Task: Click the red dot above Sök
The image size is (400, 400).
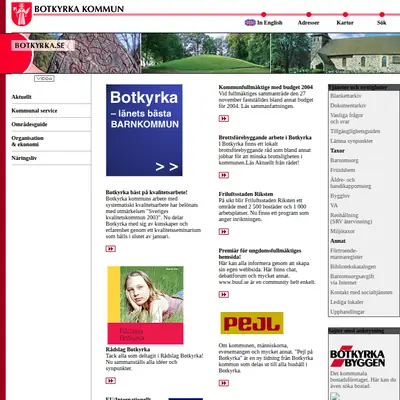Action: click(x=382, y=14)
